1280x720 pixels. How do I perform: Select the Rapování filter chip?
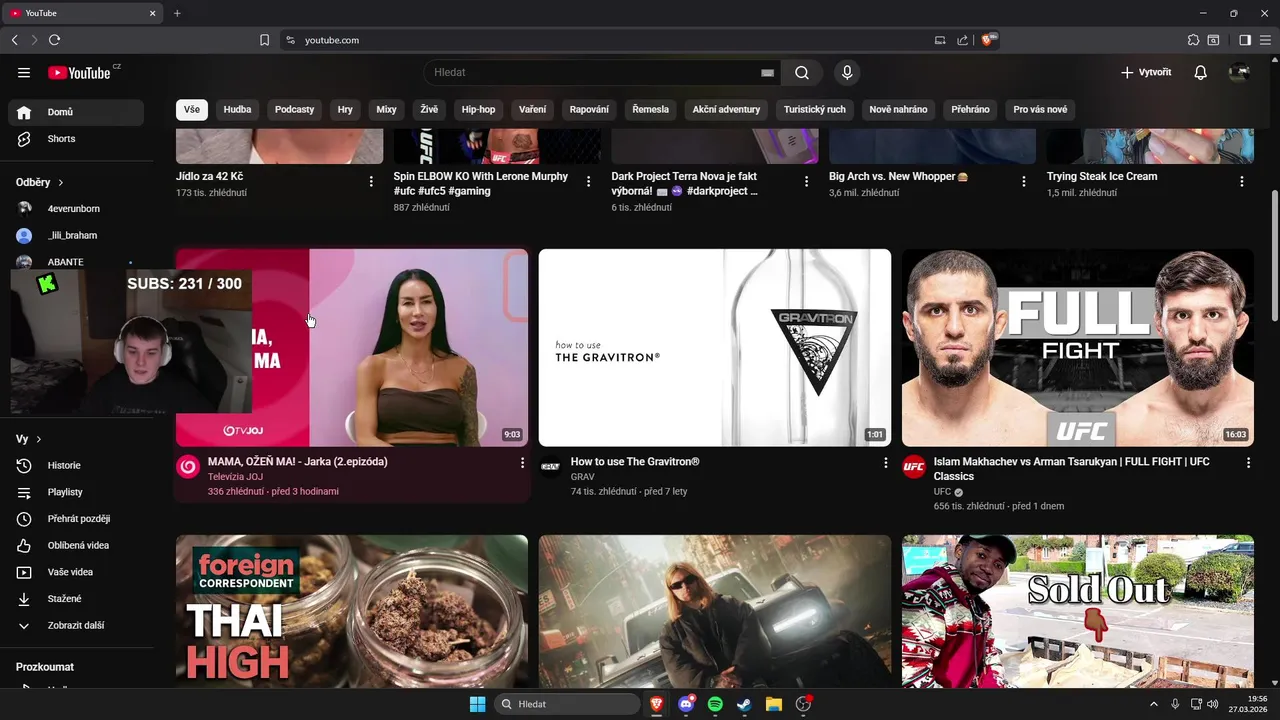tap(589, 109)
